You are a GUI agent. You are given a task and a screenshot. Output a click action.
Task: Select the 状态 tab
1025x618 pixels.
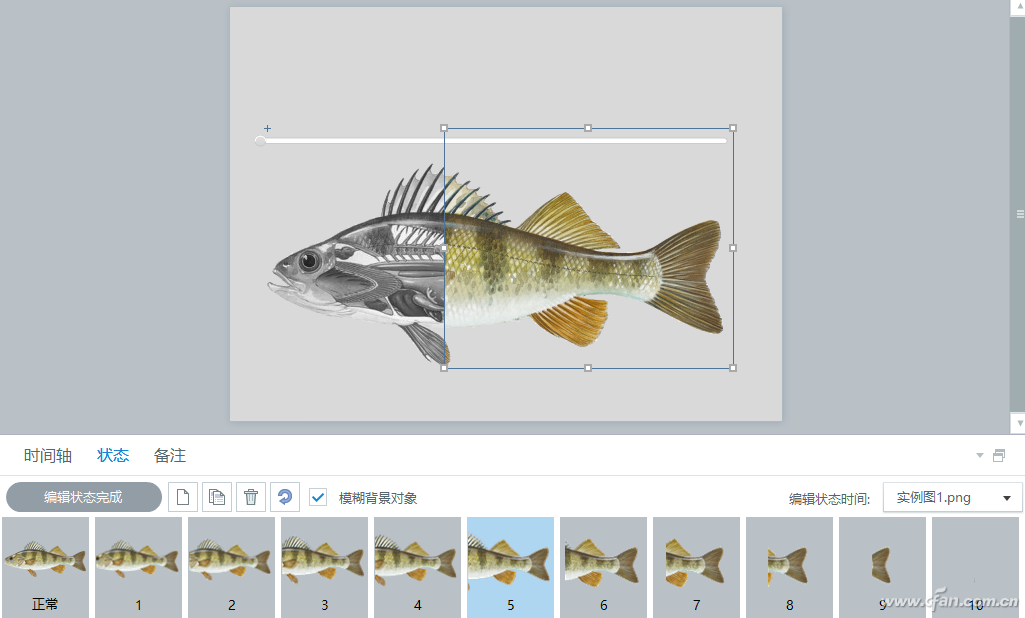coord(113,456)
